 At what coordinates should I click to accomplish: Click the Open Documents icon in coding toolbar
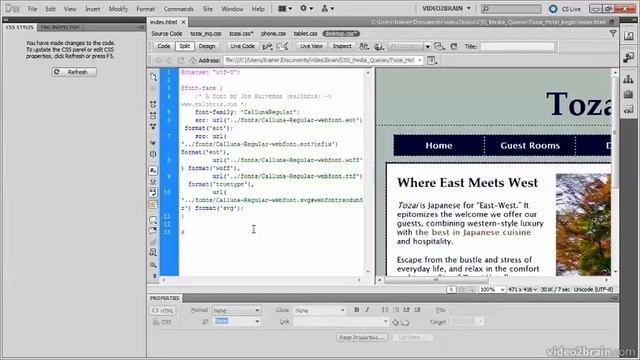point(153,77)
